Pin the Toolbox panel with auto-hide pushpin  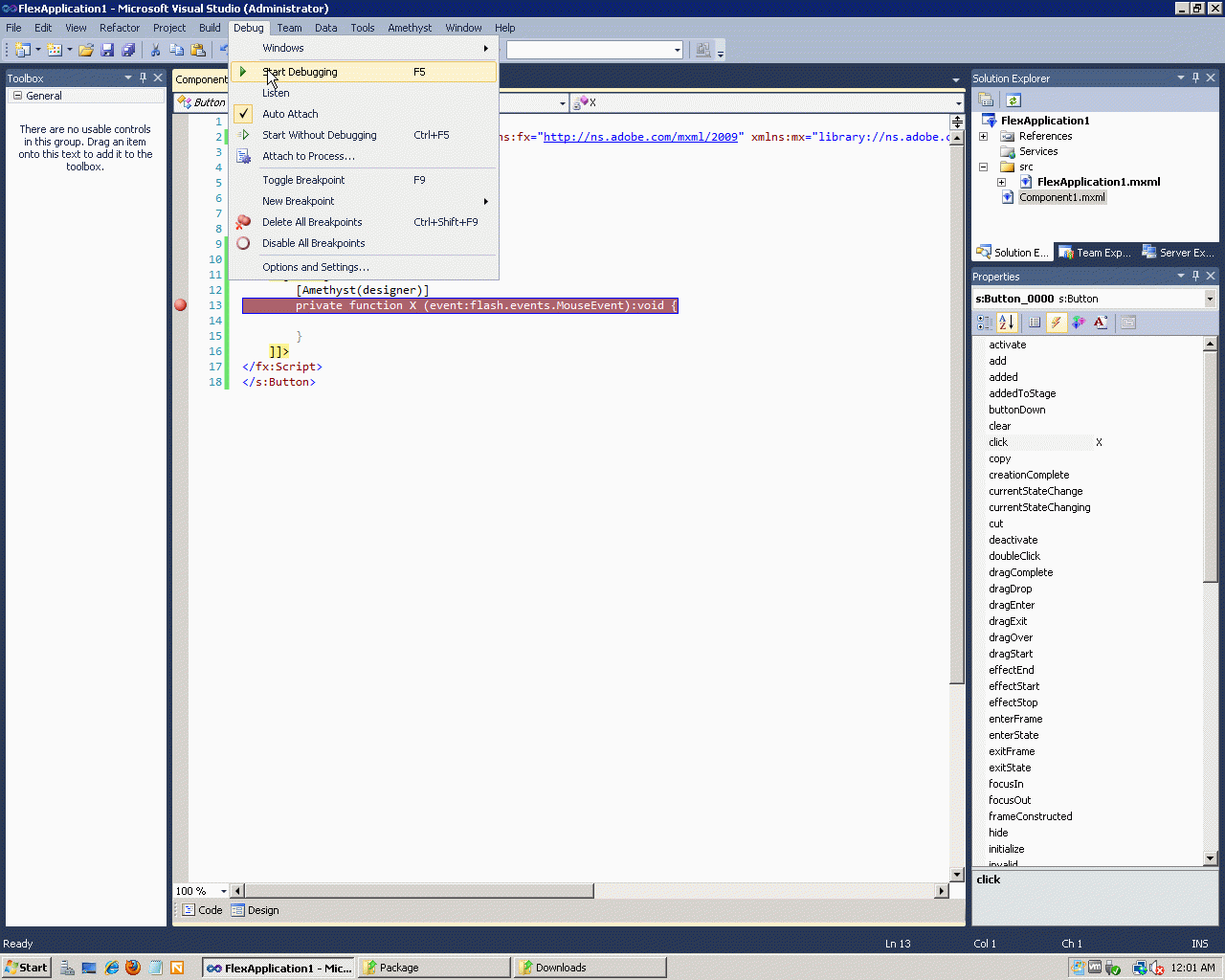tap(144, 78)
